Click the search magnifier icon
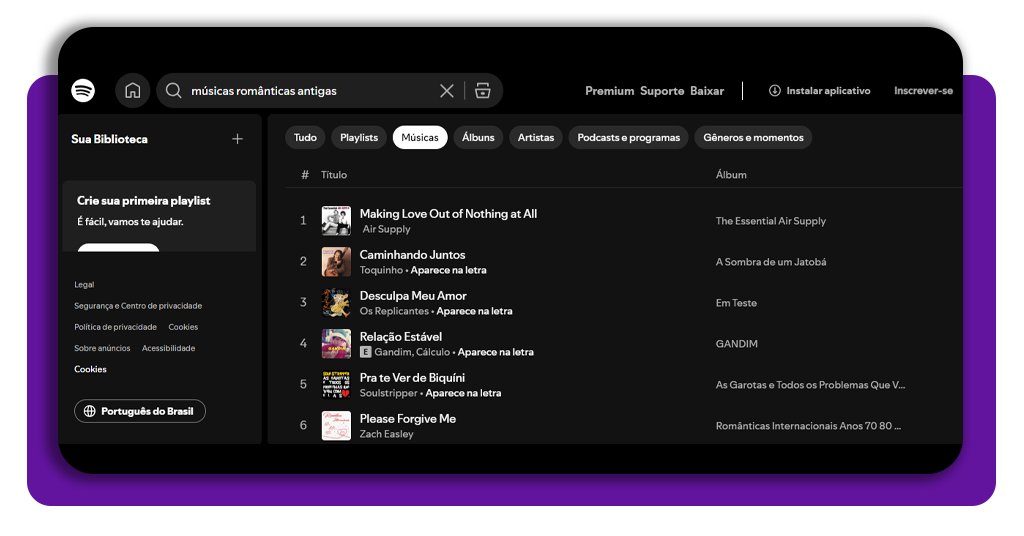The width and height of the screenshot is (1024, 536). 173,90
